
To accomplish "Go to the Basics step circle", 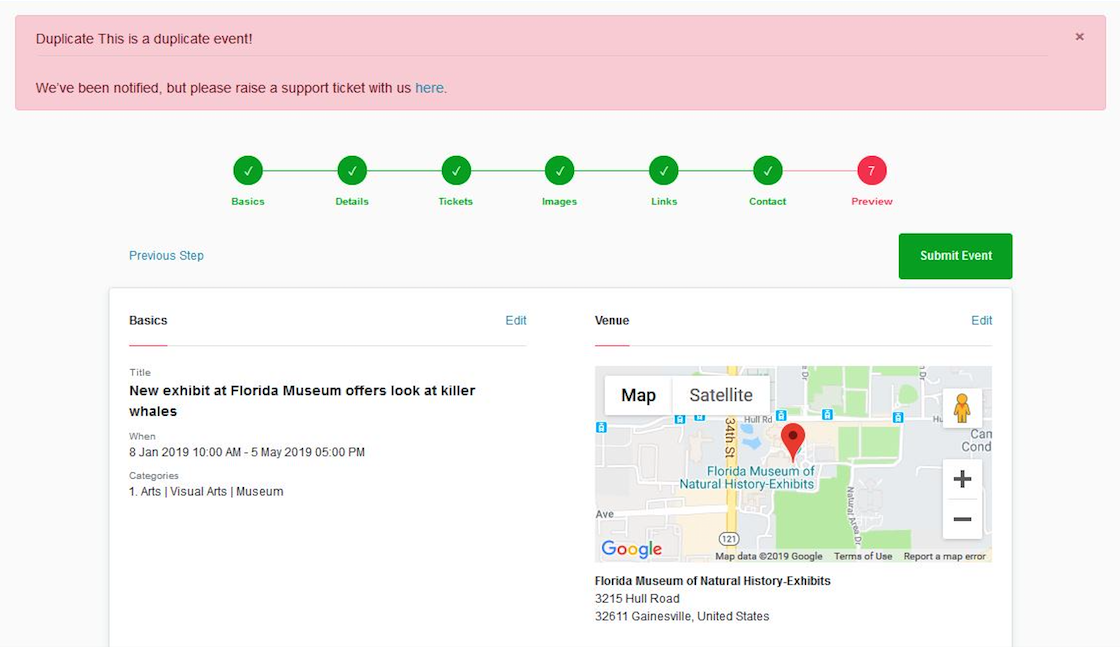I will (248, 171).
